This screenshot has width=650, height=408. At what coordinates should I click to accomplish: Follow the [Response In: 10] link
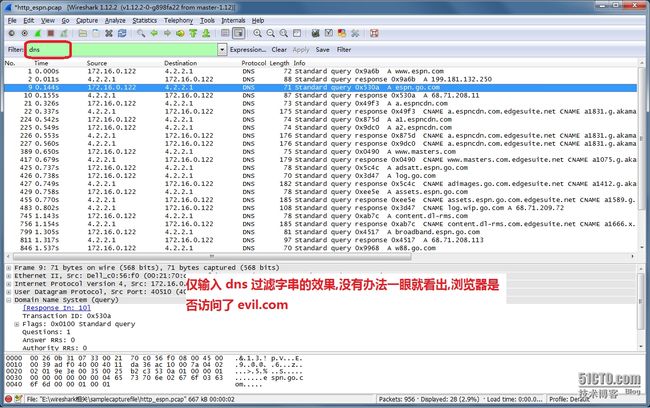56,308
